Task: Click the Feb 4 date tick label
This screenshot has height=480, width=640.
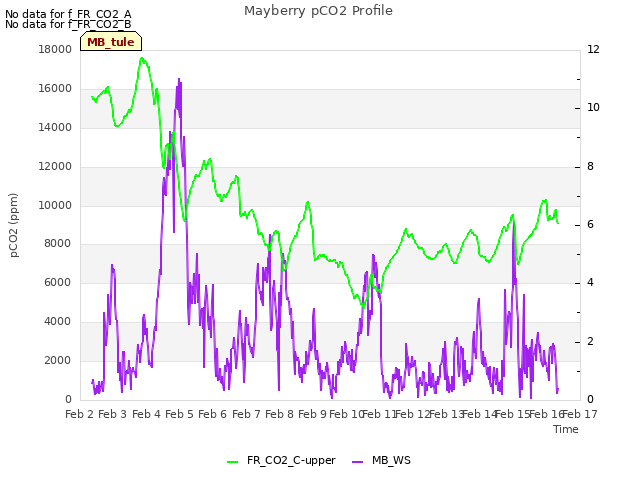Action: pyautogui.click(x=147, y=415)
